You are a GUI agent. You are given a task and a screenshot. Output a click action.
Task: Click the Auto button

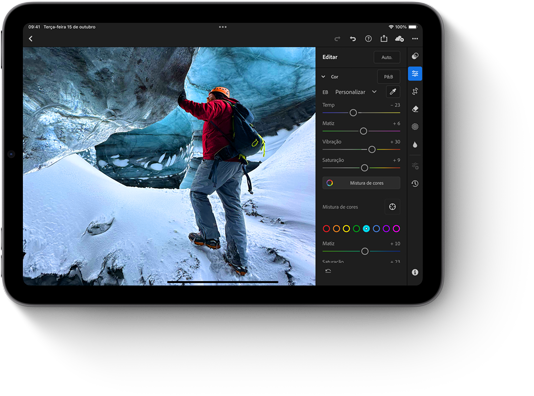pyautogui.click(x=387, y=57)
